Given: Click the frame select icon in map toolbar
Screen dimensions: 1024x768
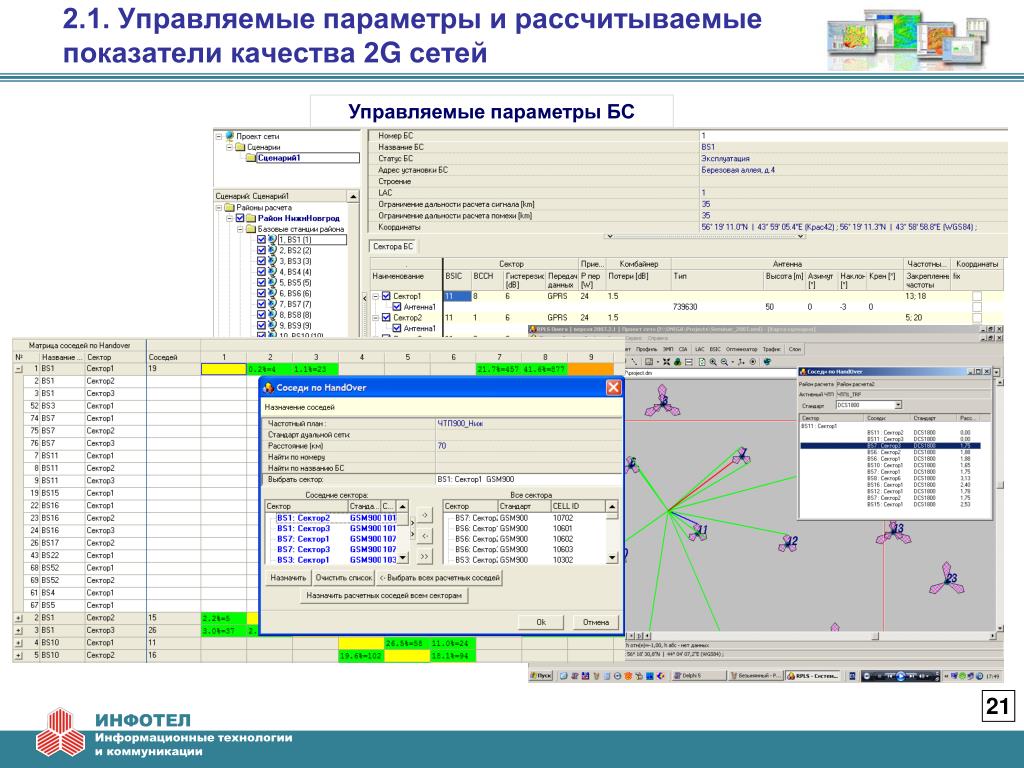Looking at the screenshot, I should pyautogui.click(x=649, y=362).
